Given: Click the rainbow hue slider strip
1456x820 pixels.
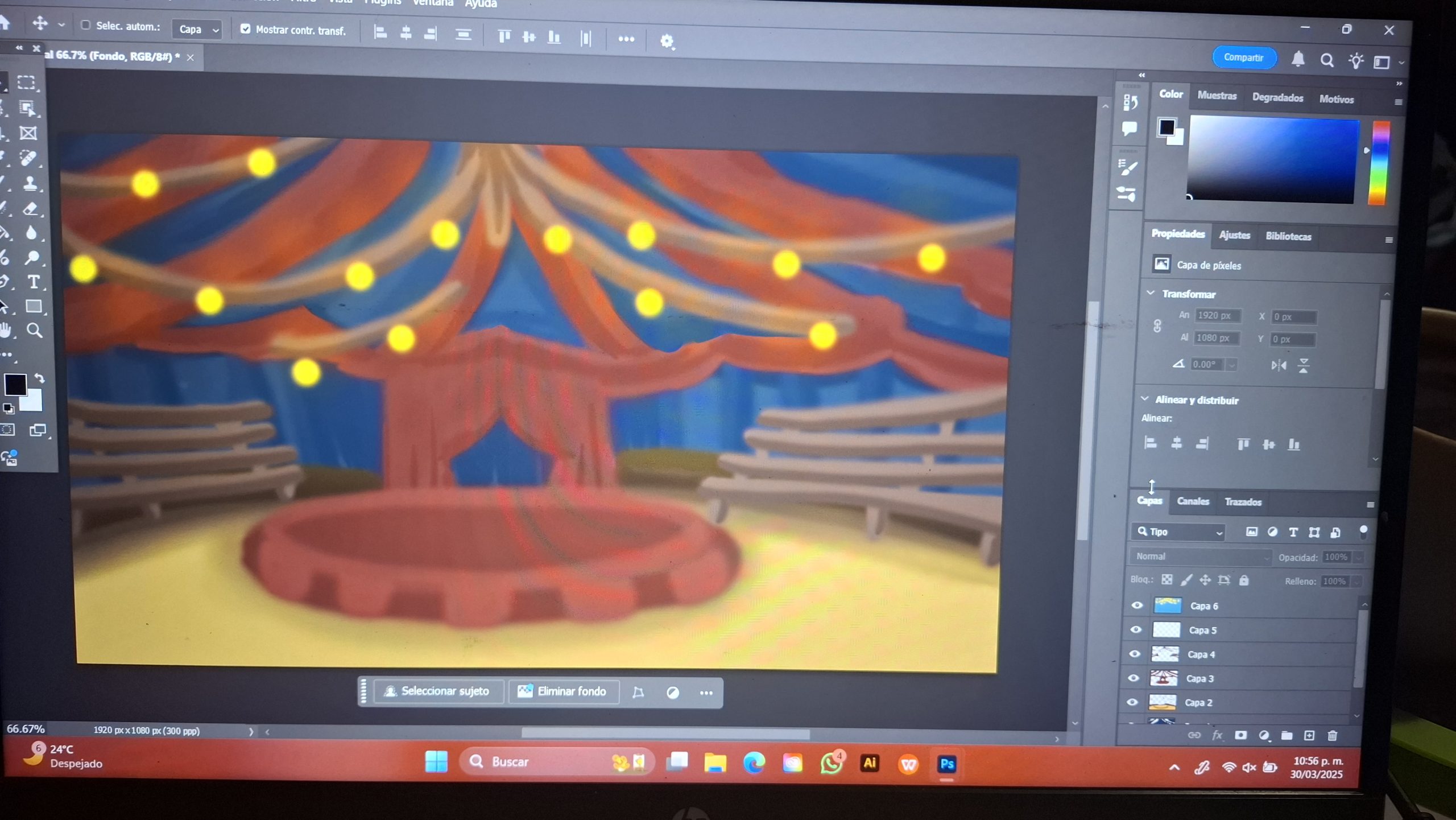Looking at the screenshot, I should point(1379,163).
